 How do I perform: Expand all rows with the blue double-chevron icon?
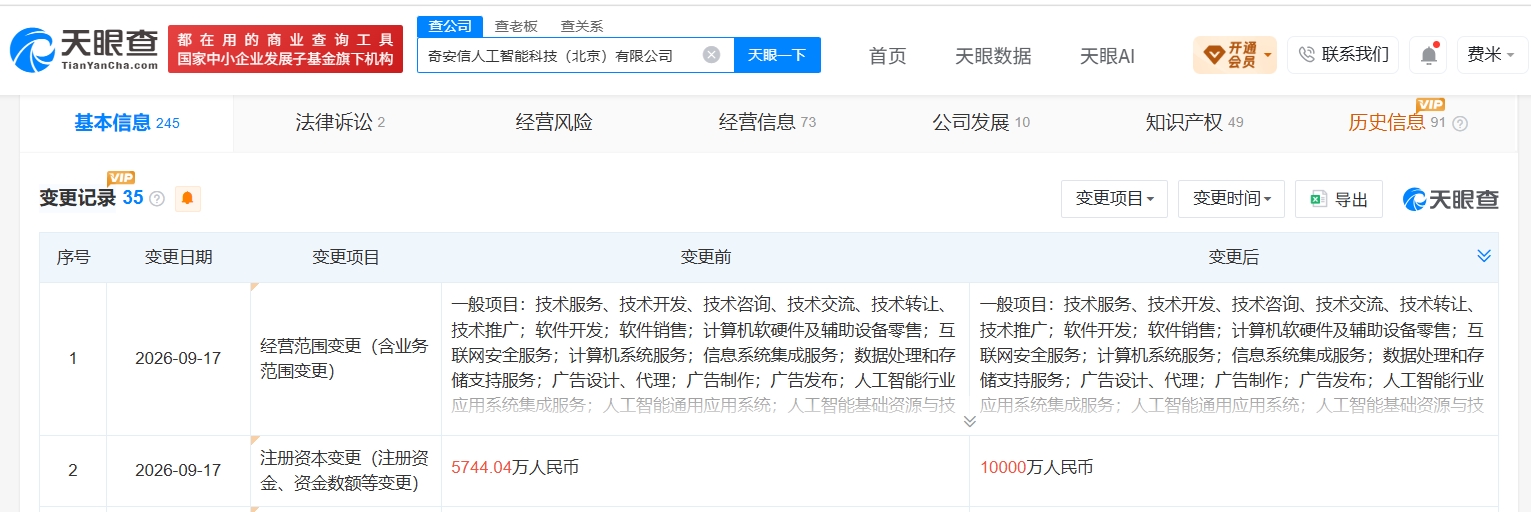pos(1484,257)
